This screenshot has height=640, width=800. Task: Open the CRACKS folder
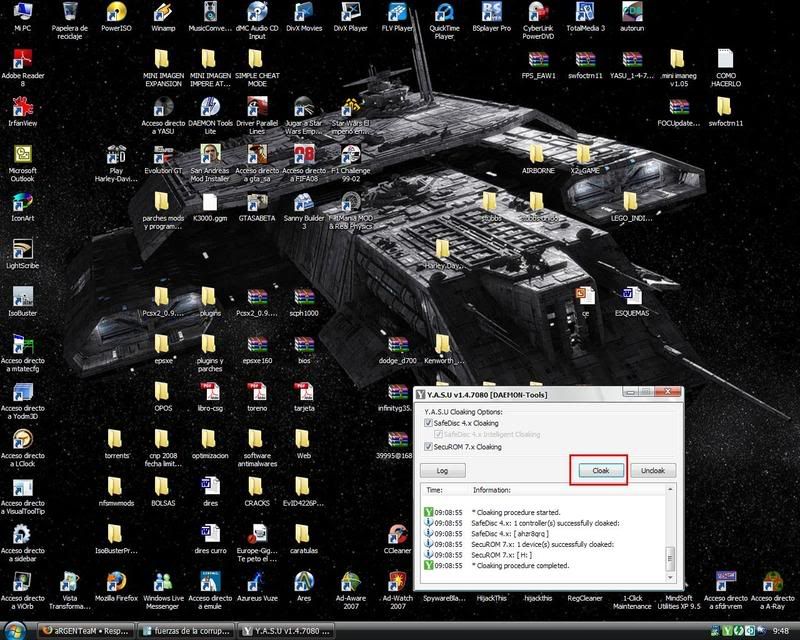[257, 491]
